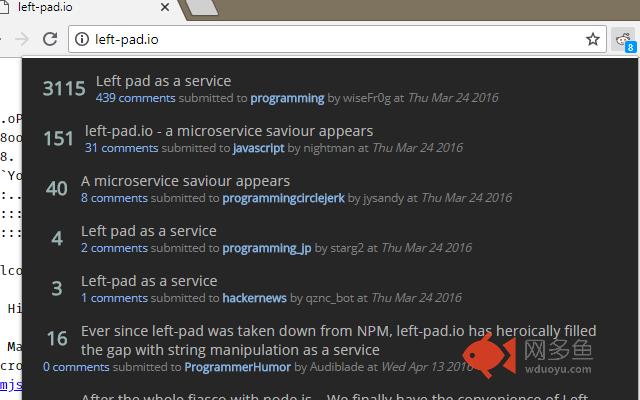Open the 1 comments link
The height and width of the screenshot is (400, 640).
[x=114, y=298]
